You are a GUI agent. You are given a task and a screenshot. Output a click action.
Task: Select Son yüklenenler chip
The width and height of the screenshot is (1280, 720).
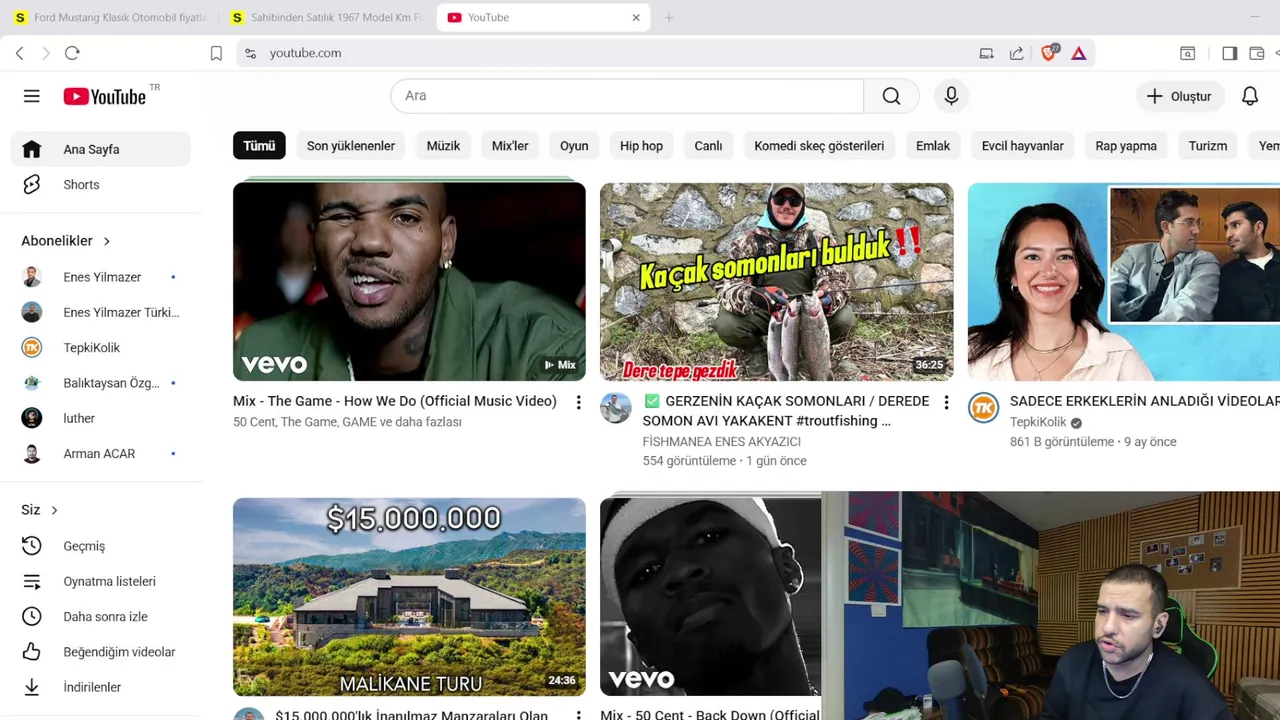tap(351, 146)
